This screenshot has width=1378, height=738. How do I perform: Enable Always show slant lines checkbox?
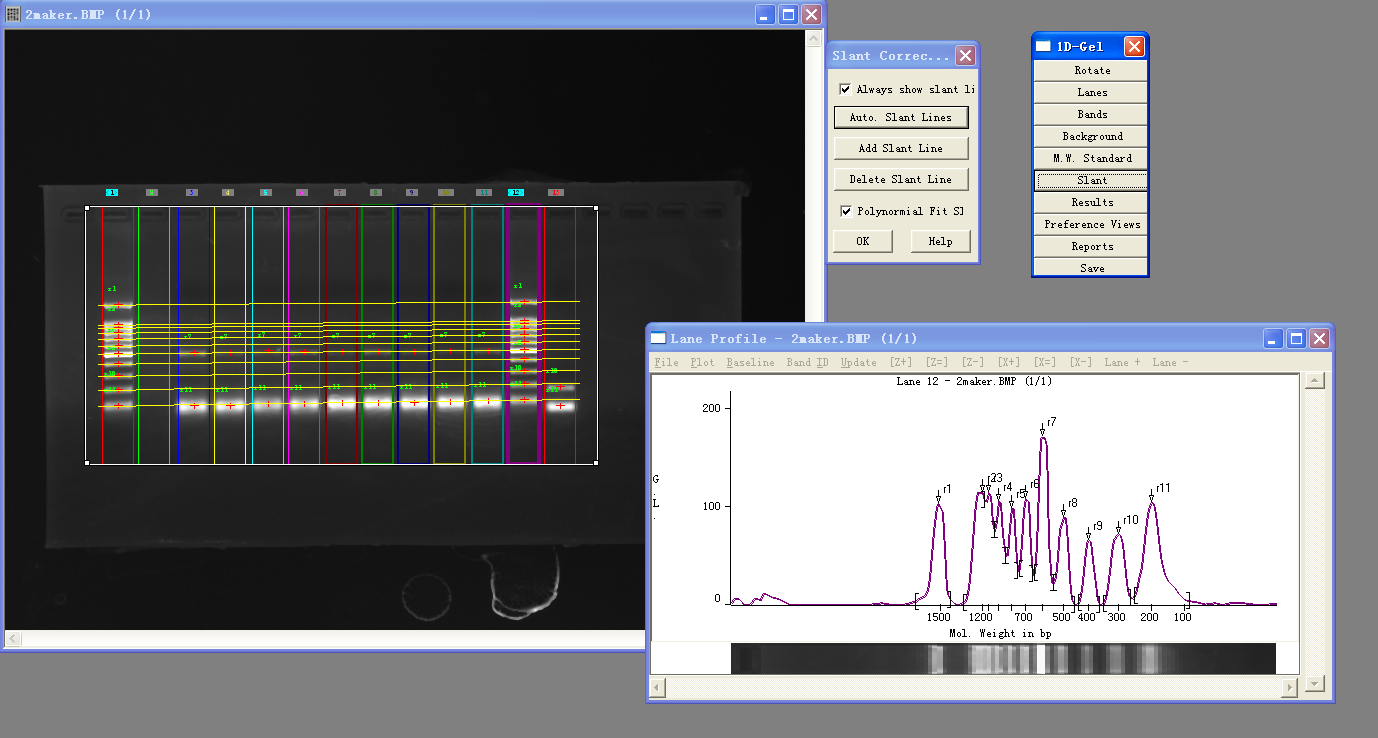pos(845,89)
